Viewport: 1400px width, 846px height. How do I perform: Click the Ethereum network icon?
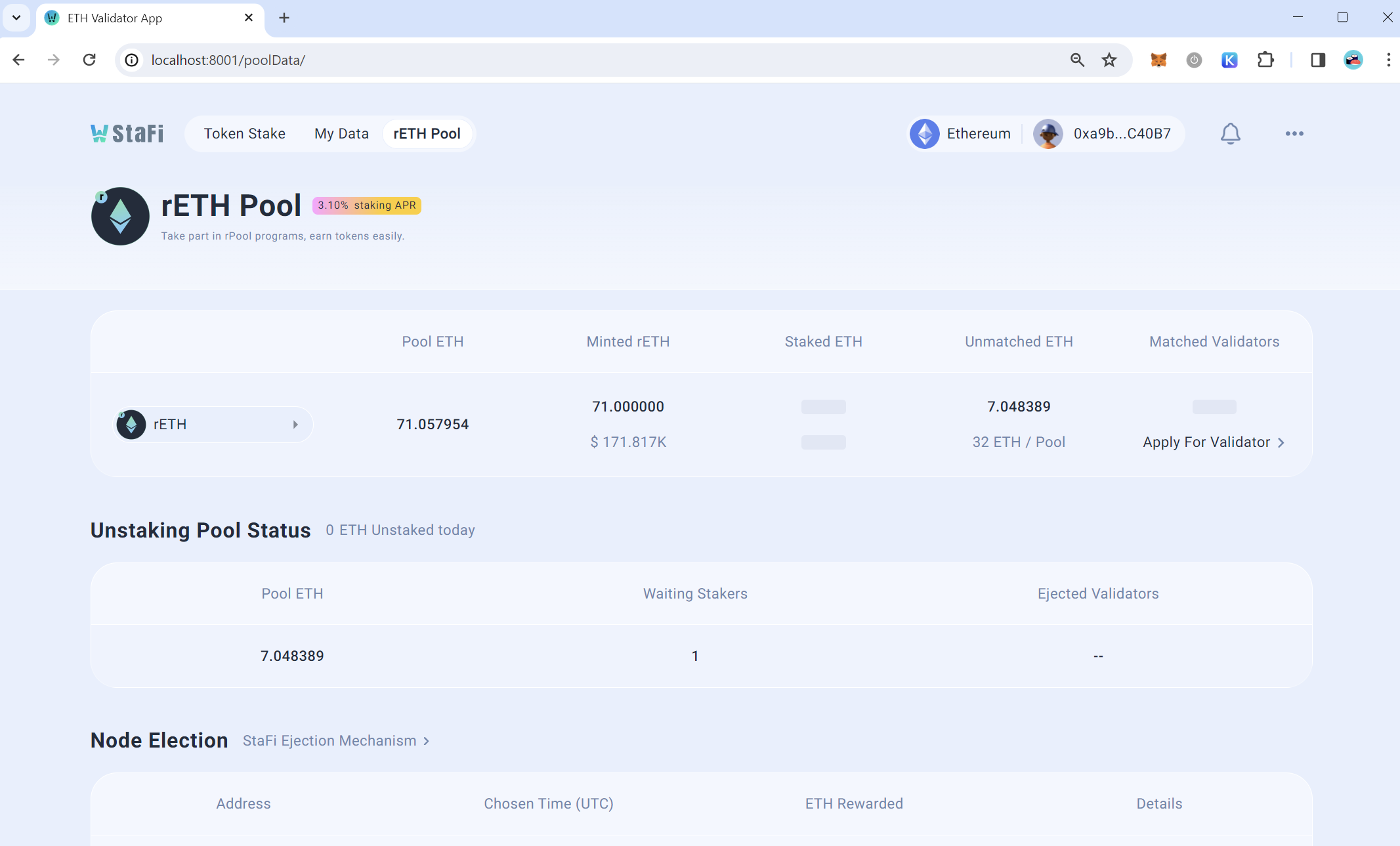tap(924, 134)
